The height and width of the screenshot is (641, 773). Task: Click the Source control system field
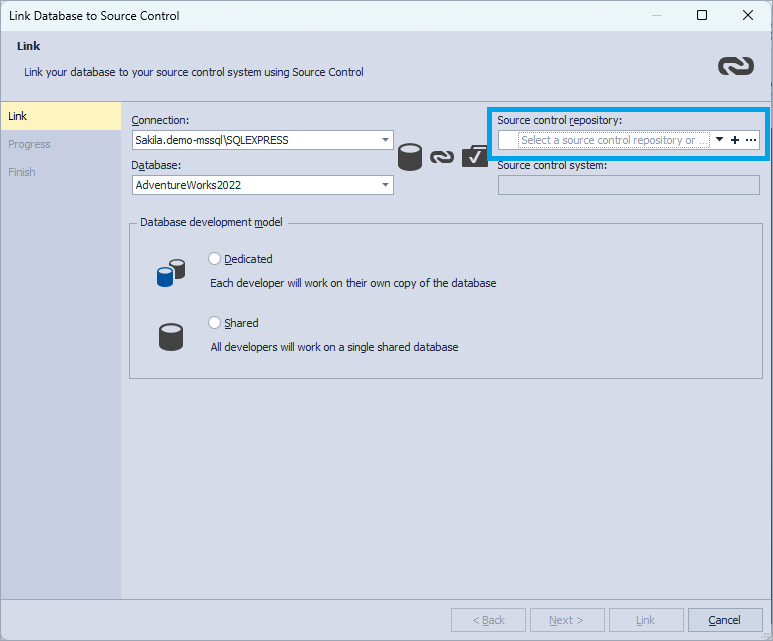click(629, 185)
